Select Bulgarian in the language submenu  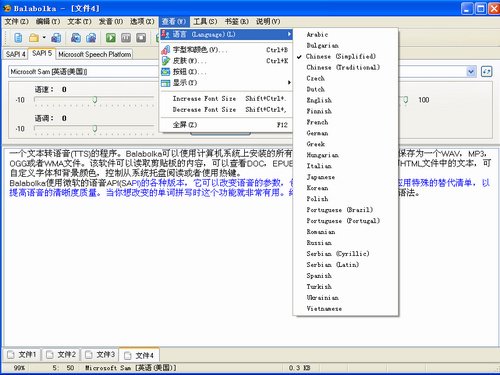345,45
